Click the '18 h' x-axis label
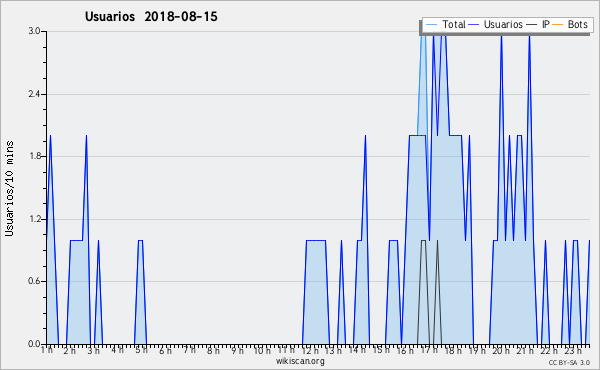Image resolution: width=600 pixels, height=370 pixels. [453, 350]
